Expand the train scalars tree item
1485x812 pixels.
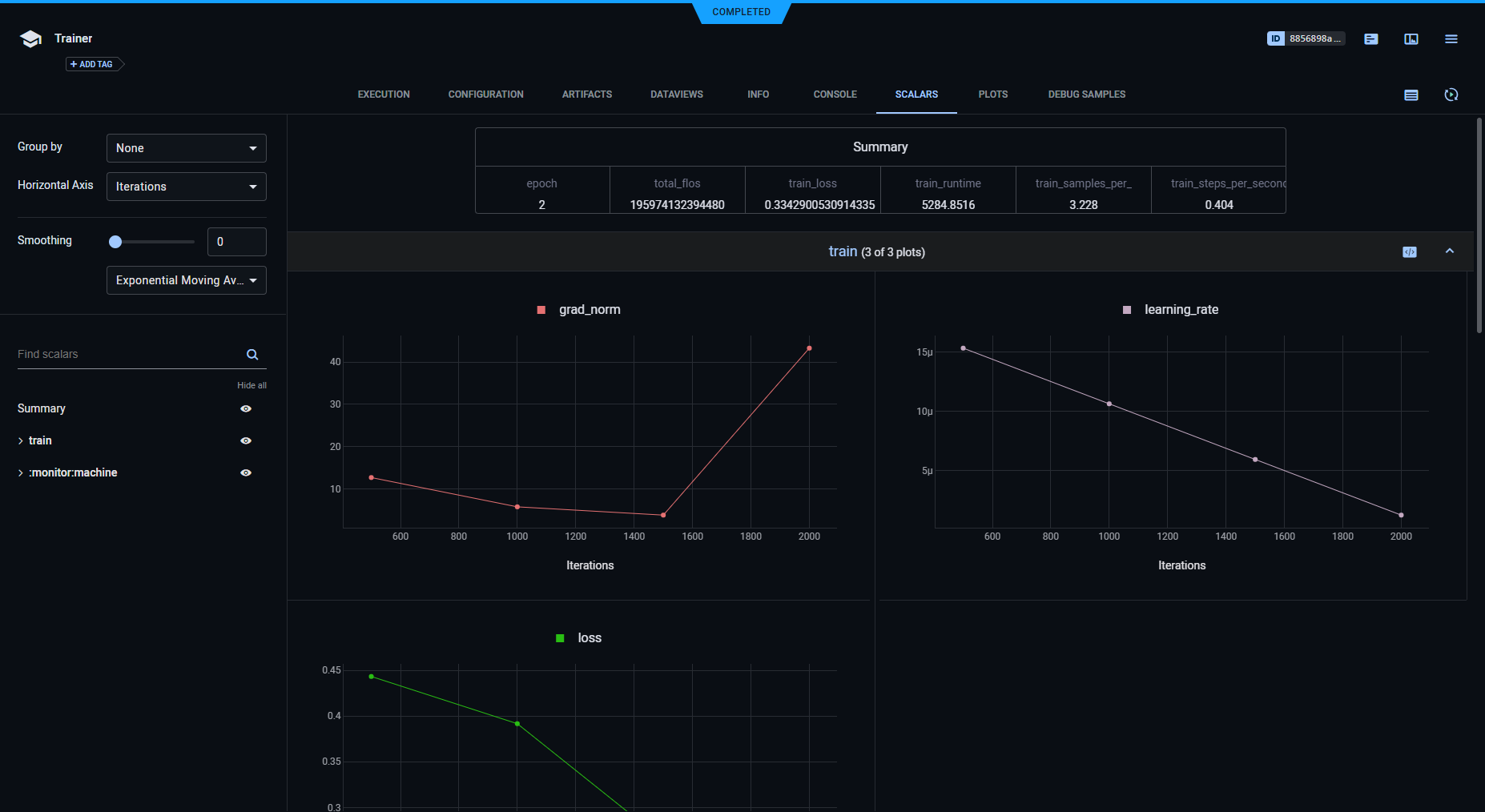20,440
